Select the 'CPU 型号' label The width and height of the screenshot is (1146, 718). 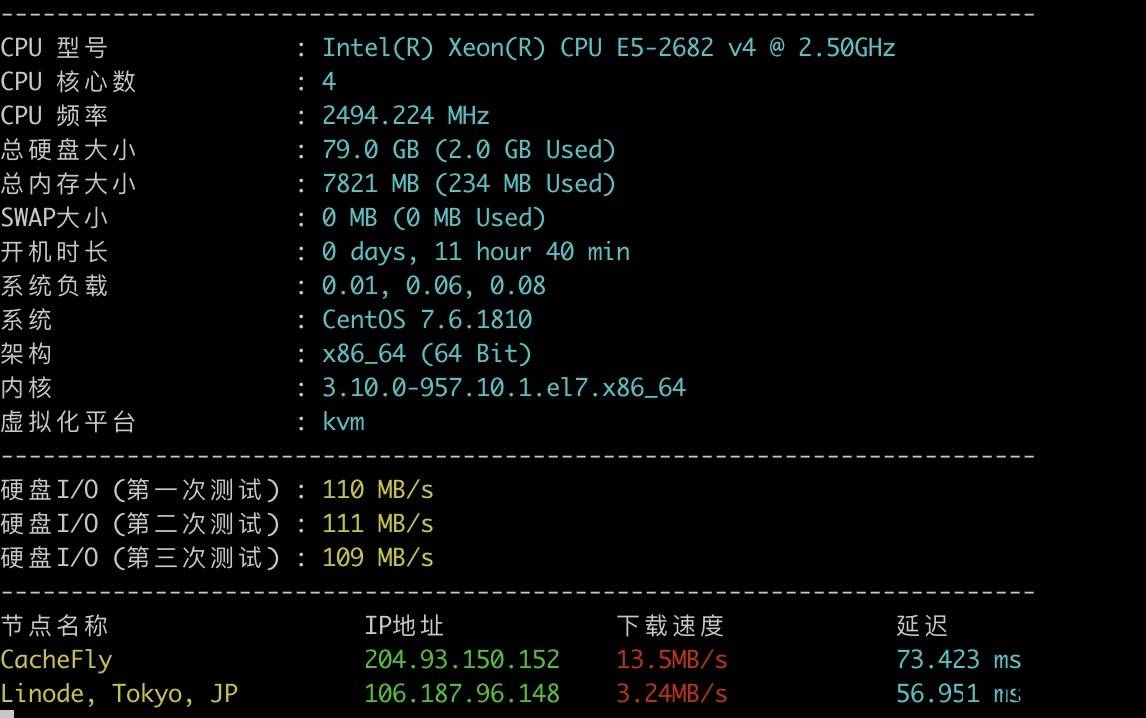(x=54, y=48)
